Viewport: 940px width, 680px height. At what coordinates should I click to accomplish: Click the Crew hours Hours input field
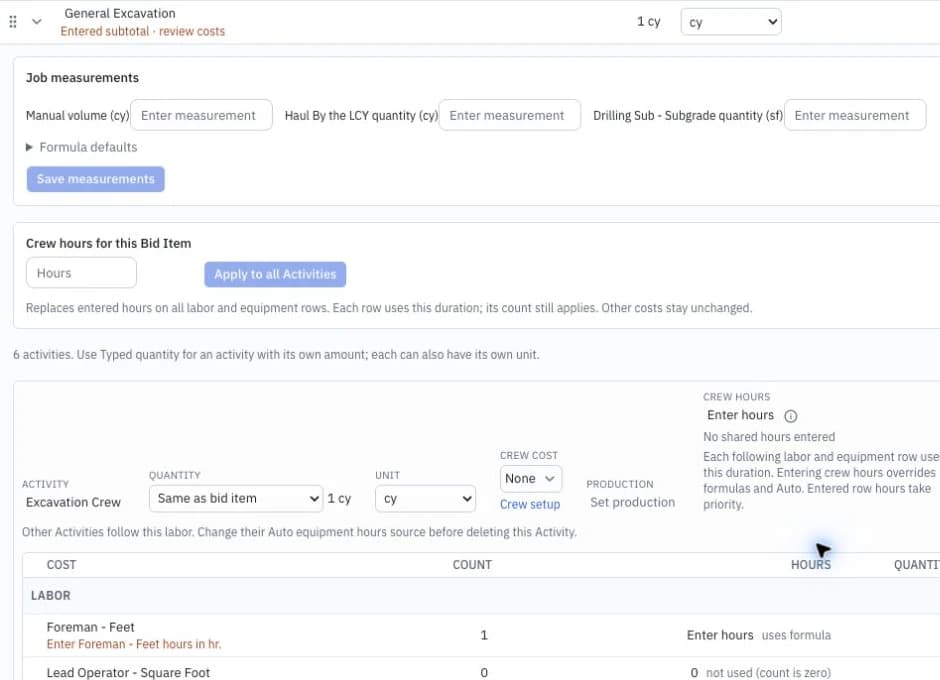(82, 273)
